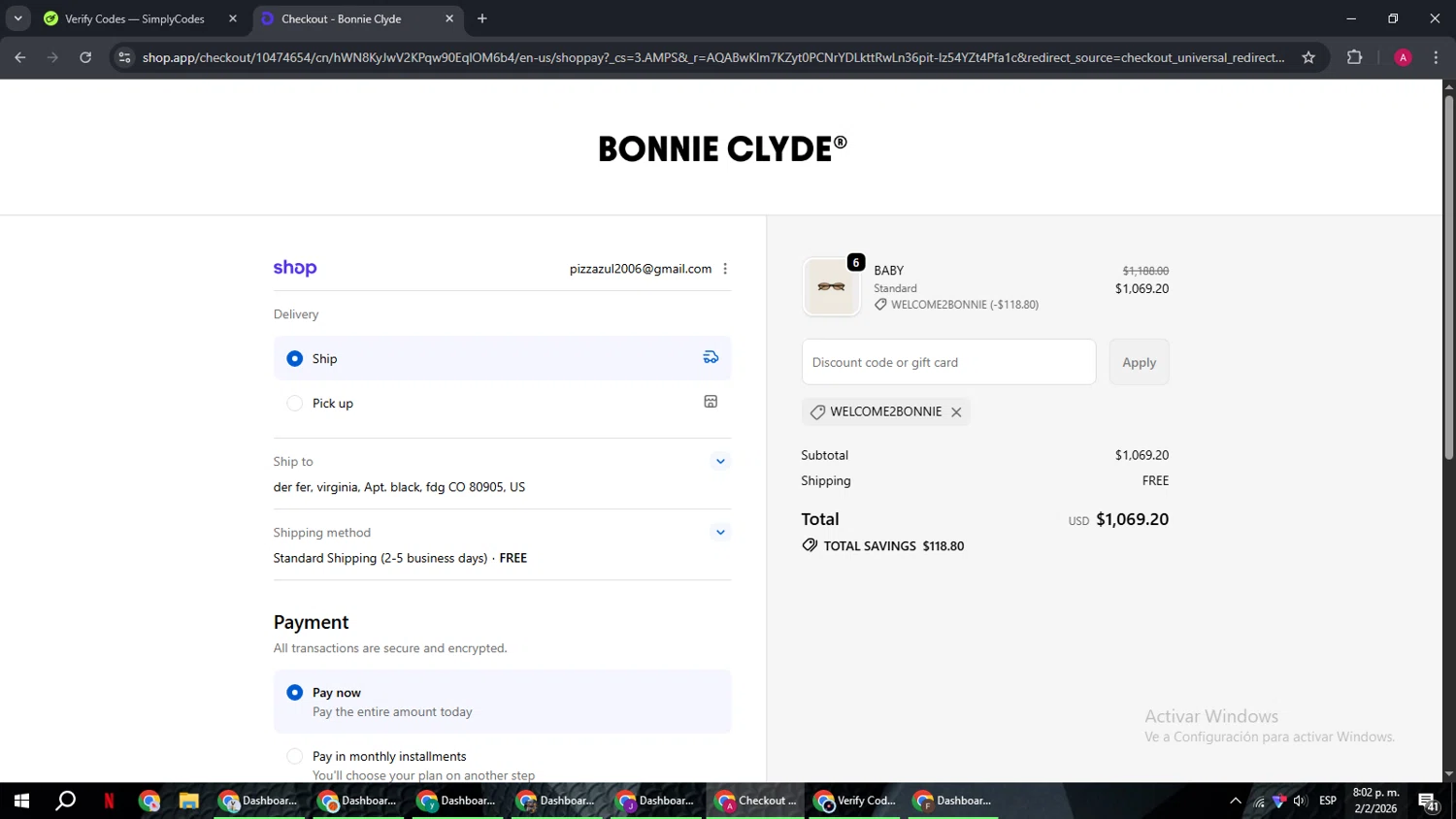Screen dimensions: 1456x819
Task: Open the tab search dropdown in Chrome
Action: pos(17,18)
